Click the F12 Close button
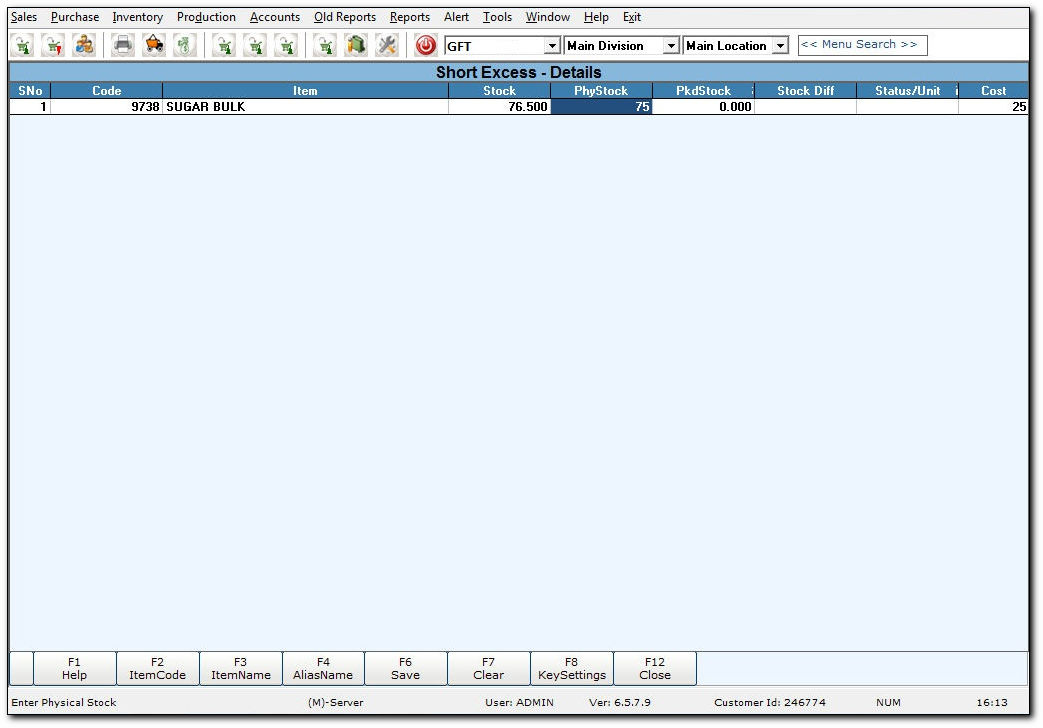The width and height of the screenshot is (1043, 728). (x=655, y=668)
